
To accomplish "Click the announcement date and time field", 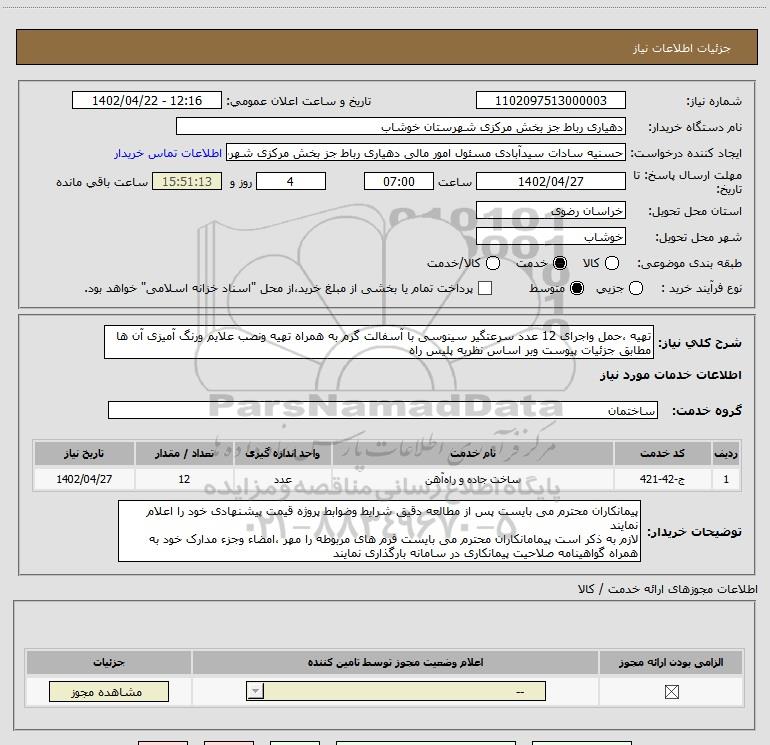I will tap(147, 100).
